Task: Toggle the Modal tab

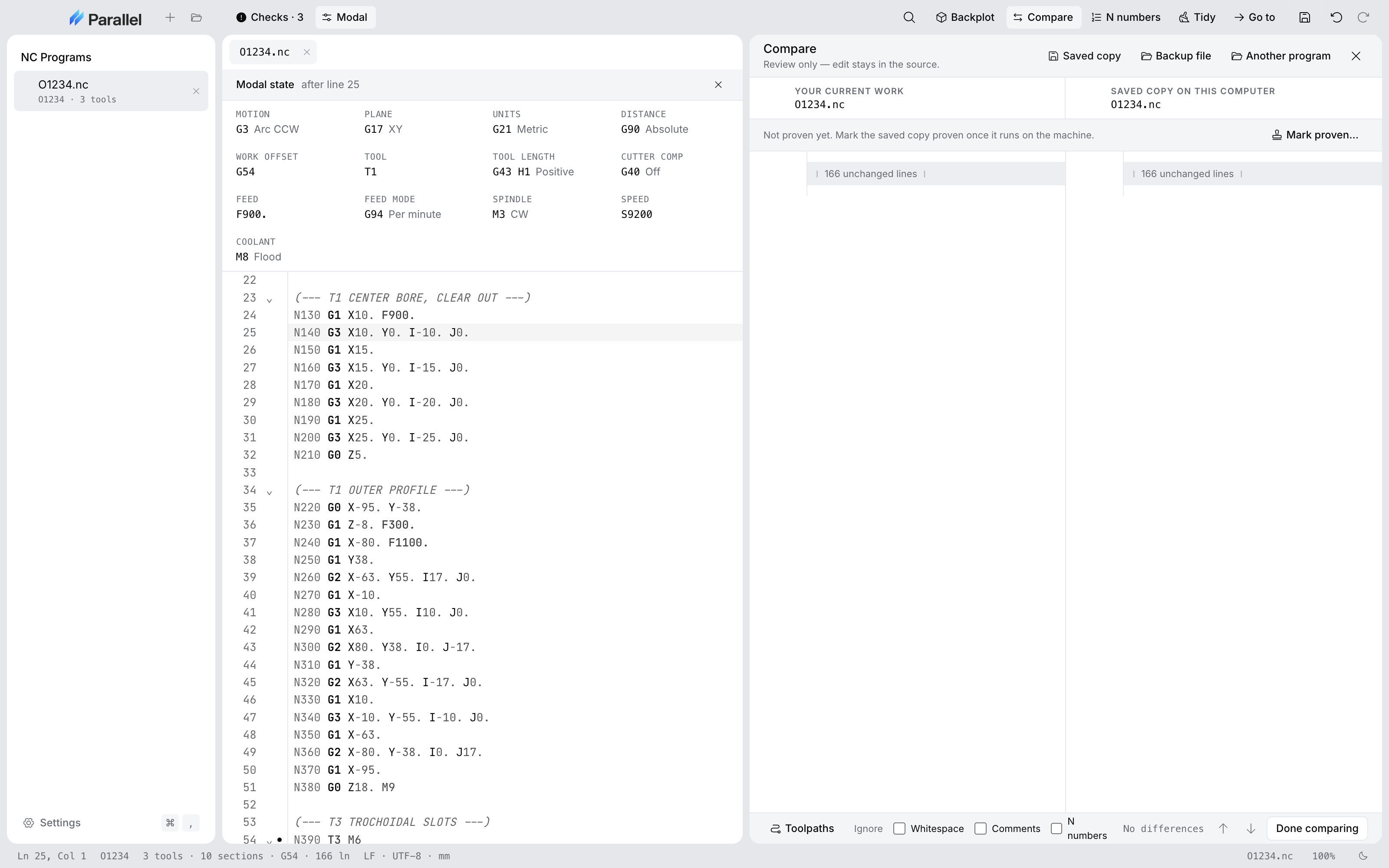Action: coord(345,17)
